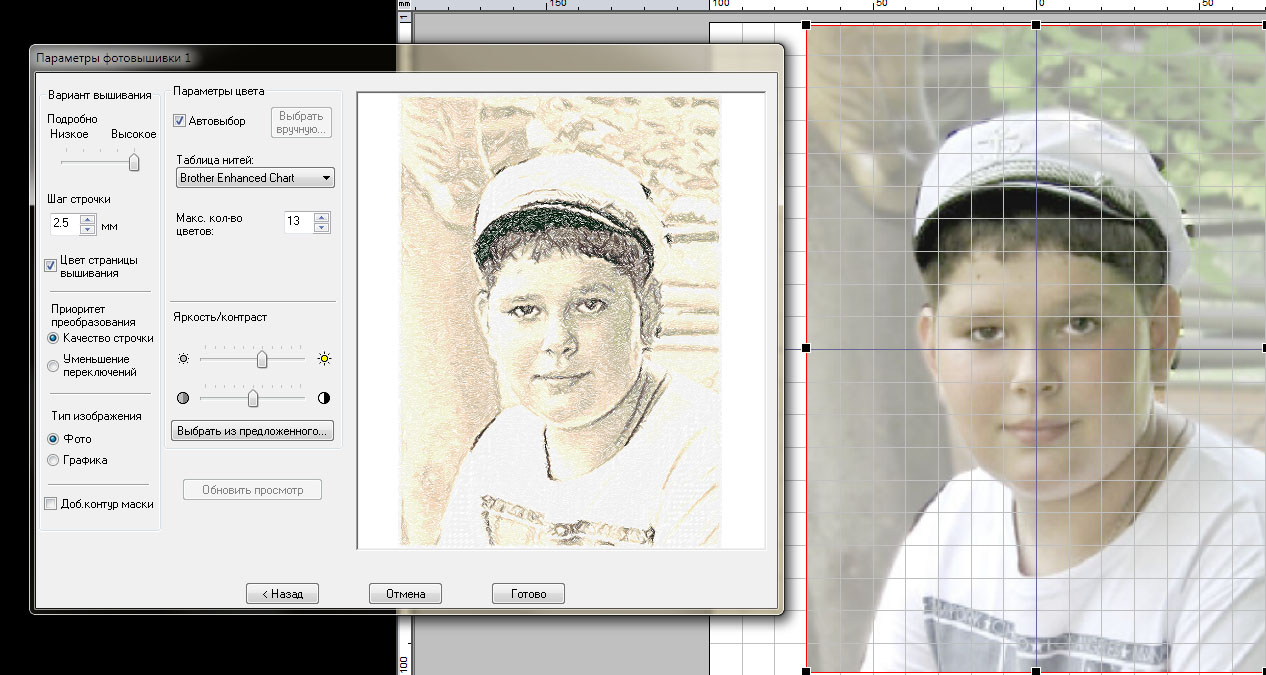Image resolution: width=1266 pixels, height=675 pixels.
Task: Click the Подробно detail slider handle
Action: pos(134,161)
